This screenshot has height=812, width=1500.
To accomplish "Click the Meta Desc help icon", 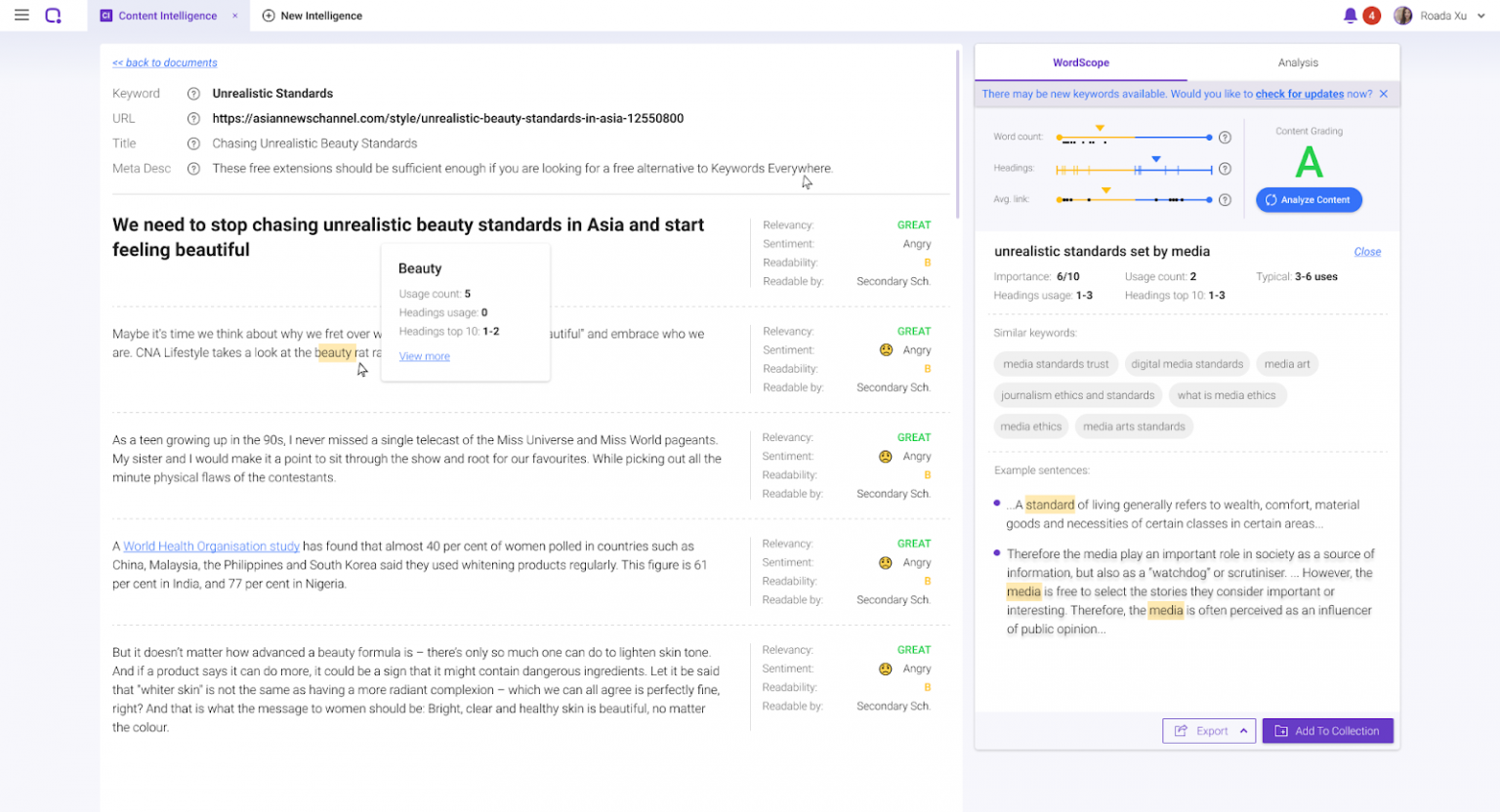I will click(193, 169).
